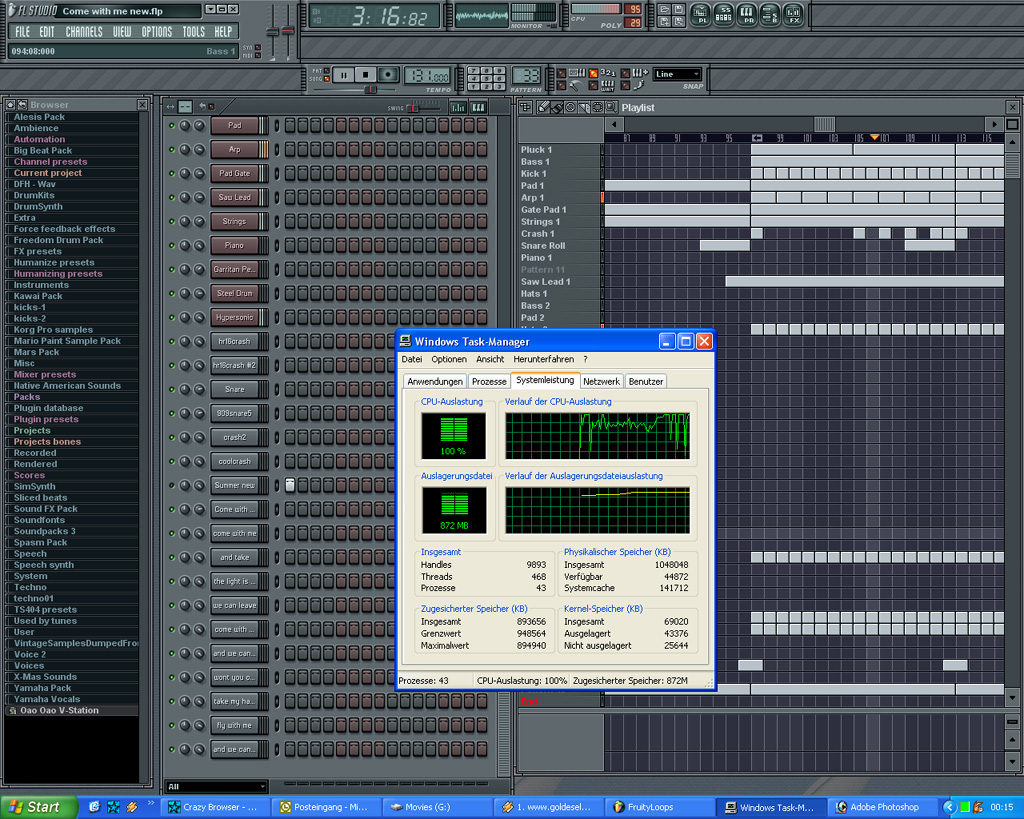Toggle the channel select LED for Arp
This screenshot has height=819, width=1024.
[276, 150]
